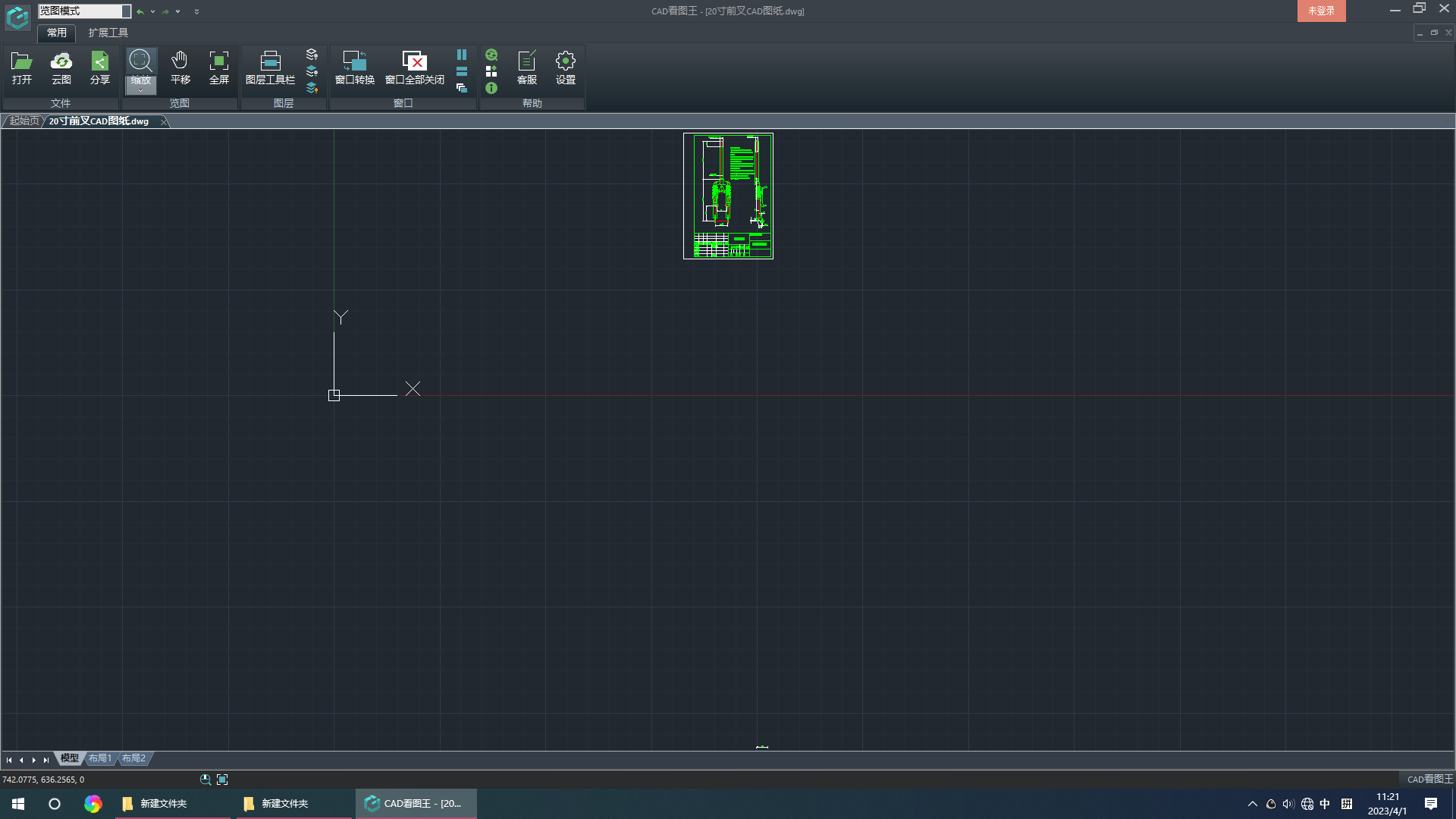Activate the 平移 (Pan) hand tool

pos(180,67)
